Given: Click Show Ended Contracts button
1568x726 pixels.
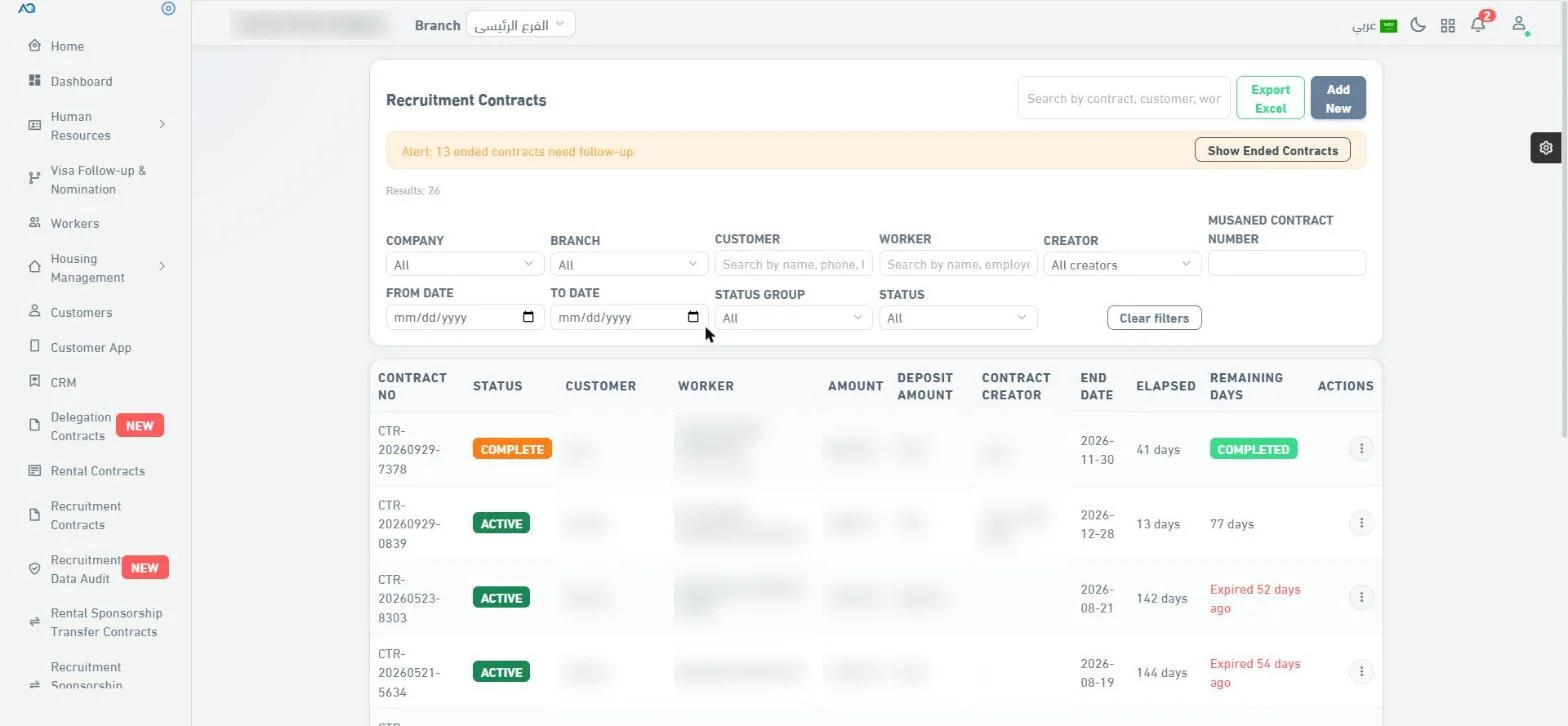Looking at the screenshot, I should click(1272, 150).
